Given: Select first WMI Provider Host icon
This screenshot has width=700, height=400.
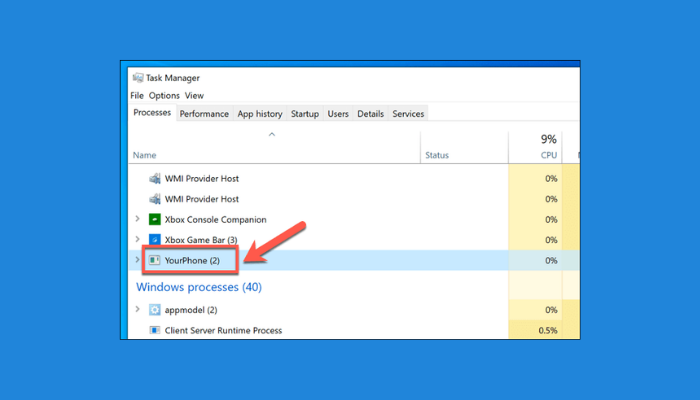Looking at the screenshot, I should tap(155, 179).
